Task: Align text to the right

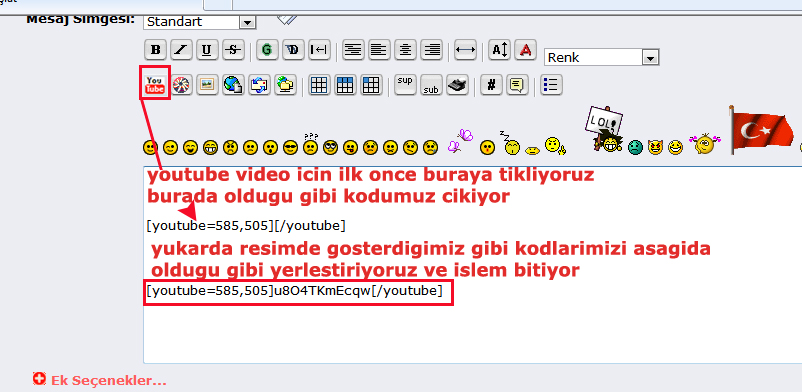Action: pyautogui.click(x=432, y=50)
